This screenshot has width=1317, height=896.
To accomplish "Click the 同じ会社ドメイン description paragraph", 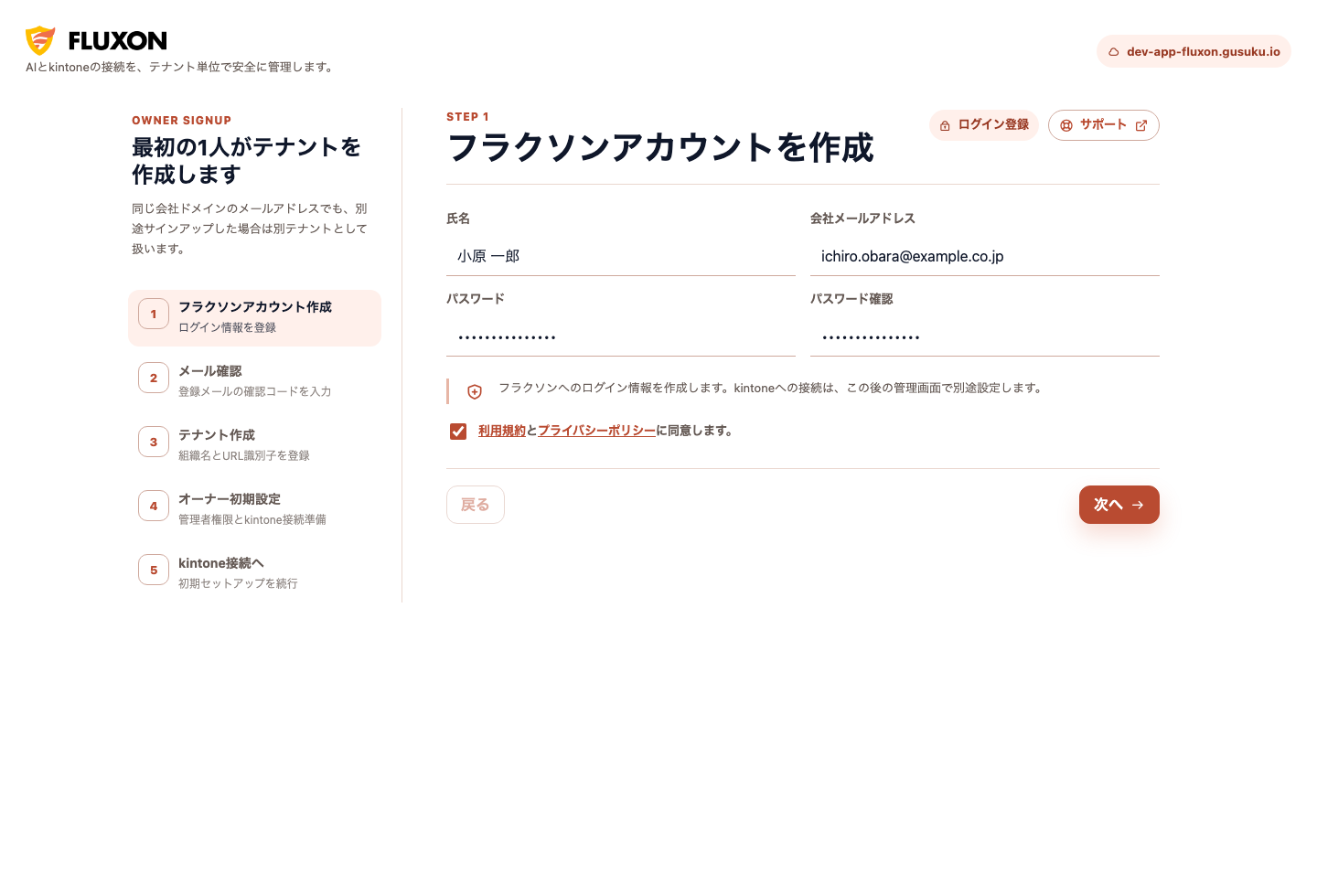I will pyautogui.click(x=250, y=229).
